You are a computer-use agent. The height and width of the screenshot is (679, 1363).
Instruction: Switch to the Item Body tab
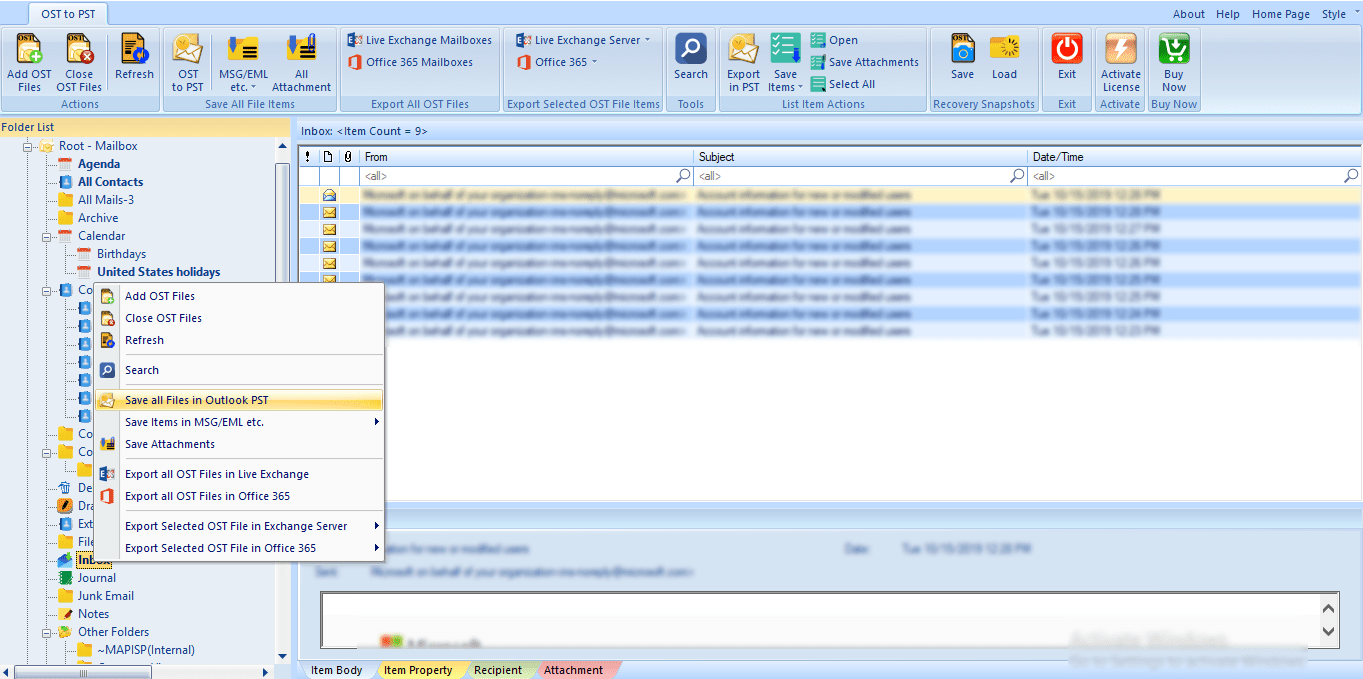click(x=337, y=670)
